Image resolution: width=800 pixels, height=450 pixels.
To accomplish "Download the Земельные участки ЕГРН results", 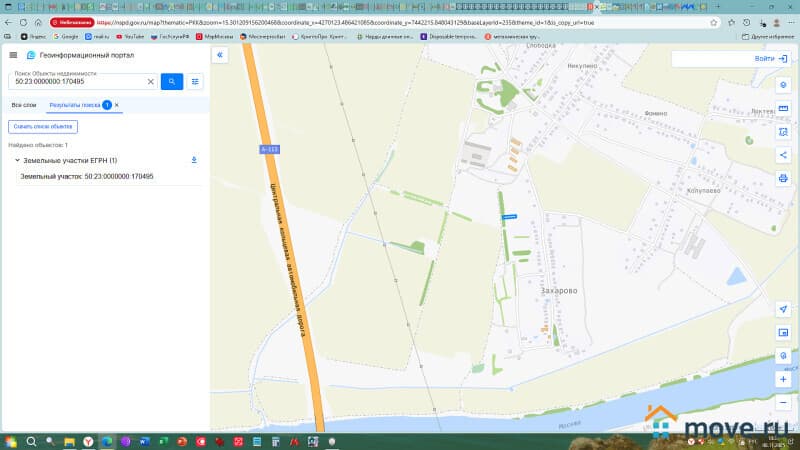I will click(x=194, y=160).
